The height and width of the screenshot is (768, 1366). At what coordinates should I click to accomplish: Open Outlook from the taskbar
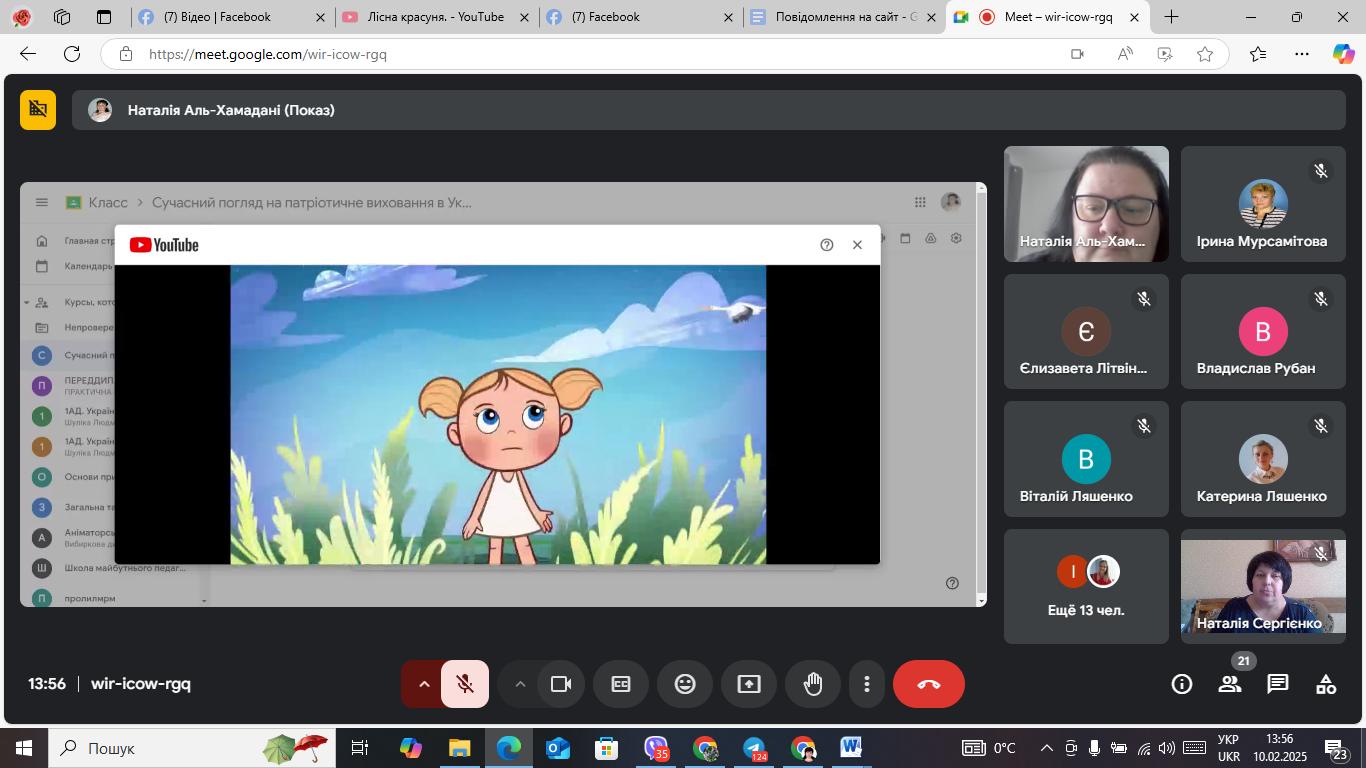click(x=558, y=748)
